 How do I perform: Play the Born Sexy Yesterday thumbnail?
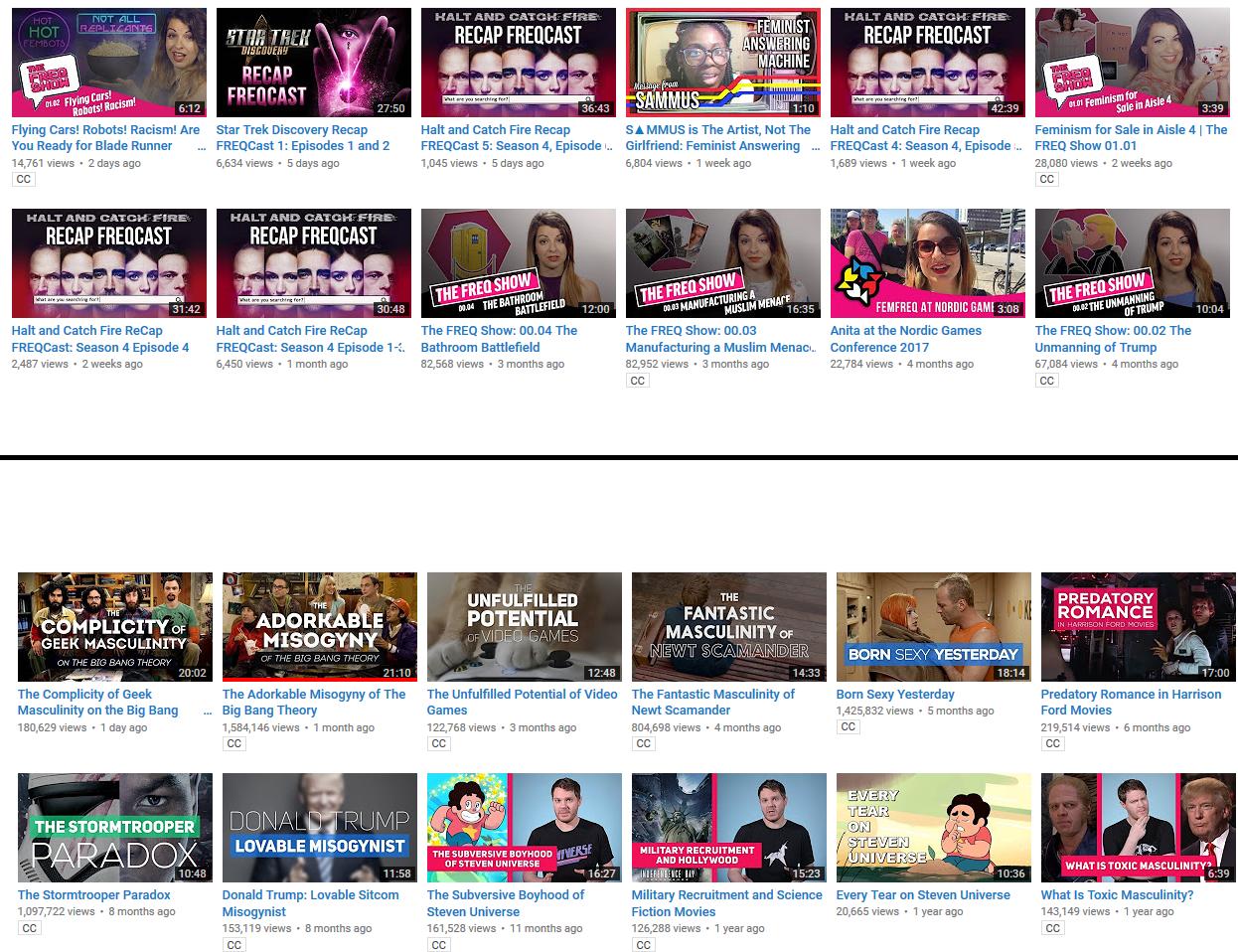(x=934, y=627)
